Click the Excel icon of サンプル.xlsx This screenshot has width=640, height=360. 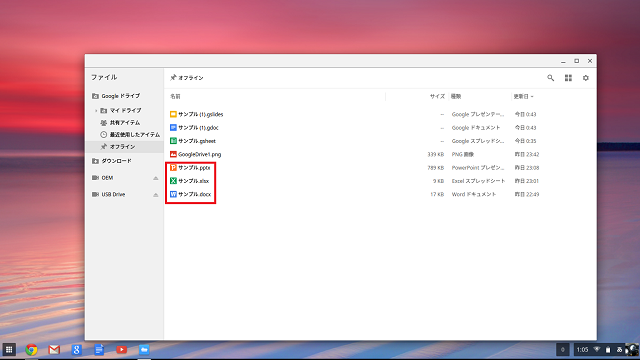(x=173, y=181)
